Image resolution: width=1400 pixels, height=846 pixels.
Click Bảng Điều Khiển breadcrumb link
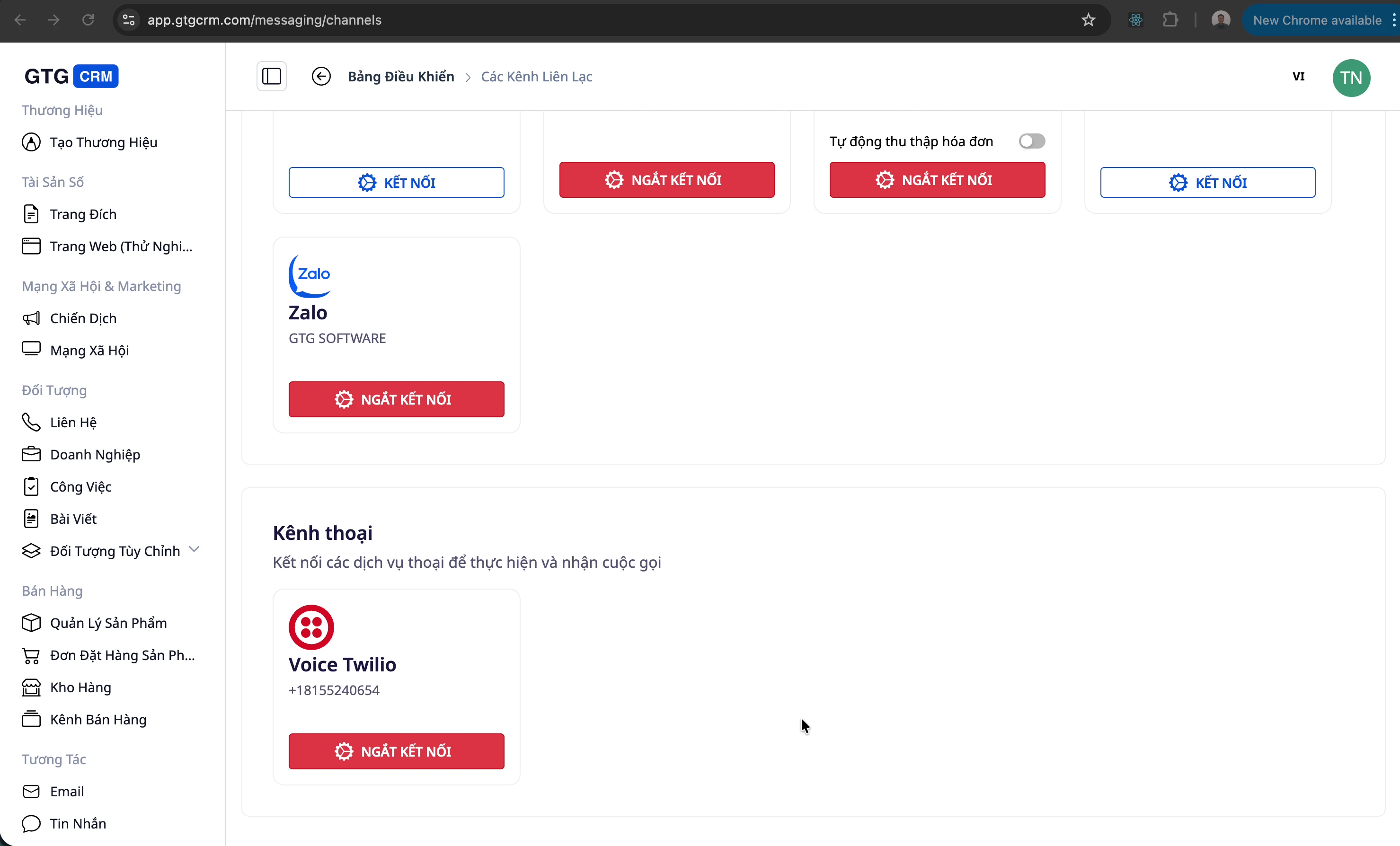pos(400,77)
